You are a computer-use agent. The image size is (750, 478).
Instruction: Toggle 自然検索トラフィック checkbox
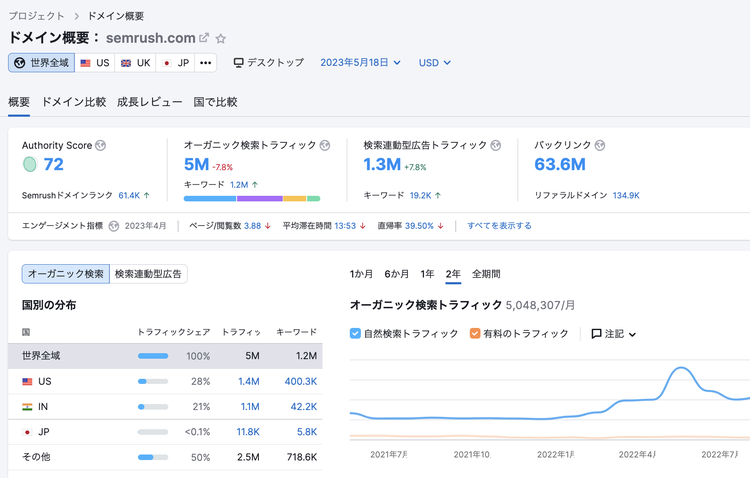point(355,333)
